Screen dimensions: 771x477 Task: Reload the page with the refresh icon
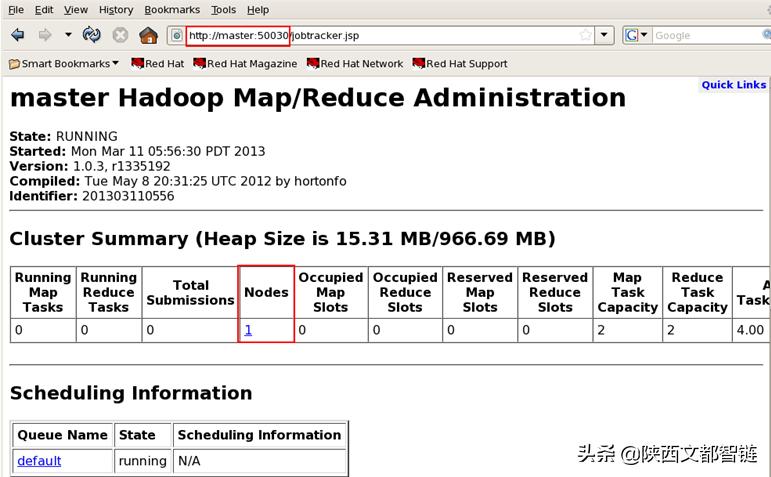tap(91, 35)
